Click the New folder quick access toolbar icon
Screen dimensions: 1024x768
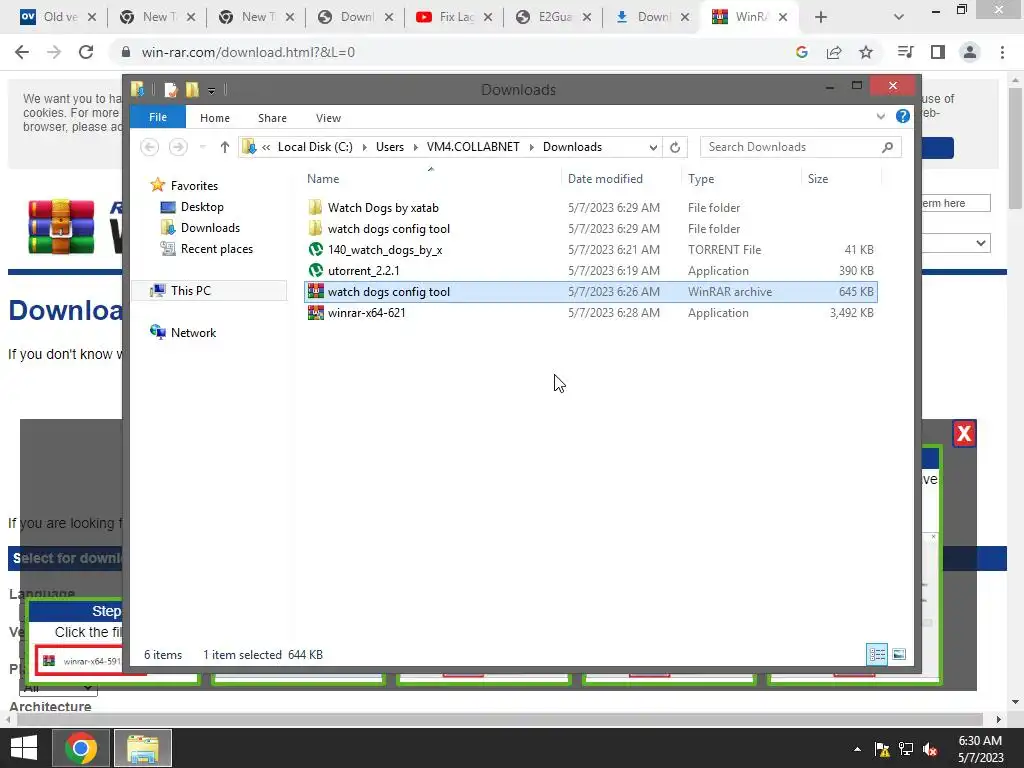coord(192,89)
